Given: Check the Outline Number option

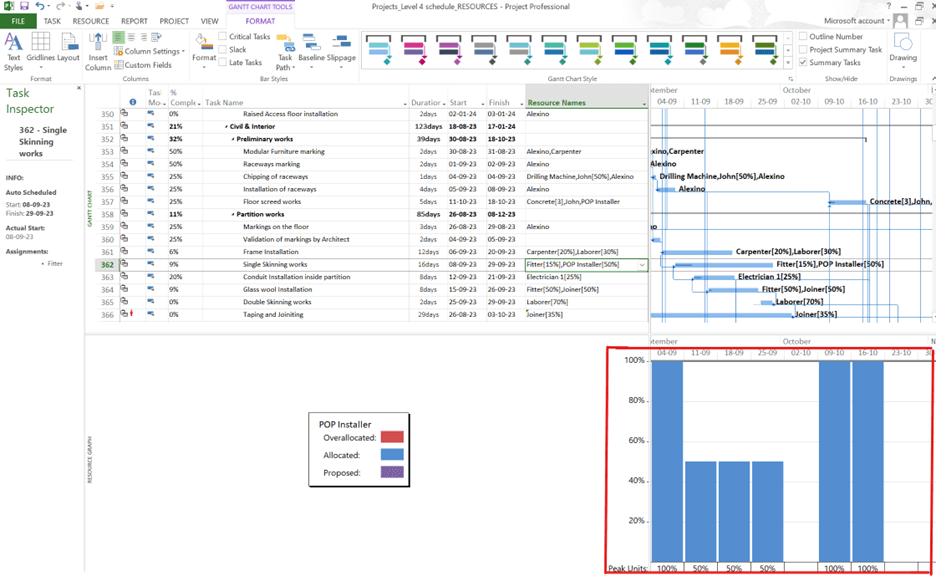Looking at the screenshot, I should (x=803, y=36).
